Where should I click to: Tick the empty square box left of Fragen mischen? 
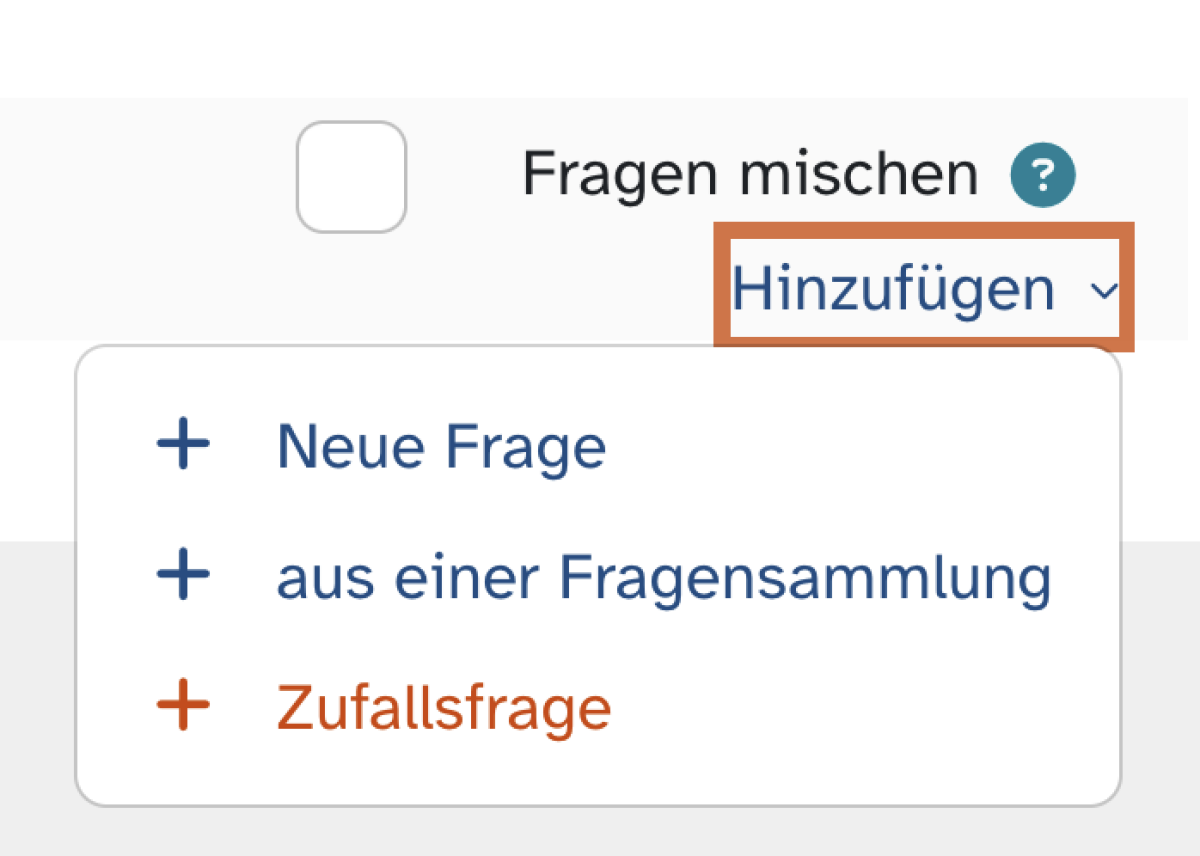[351, 177]
